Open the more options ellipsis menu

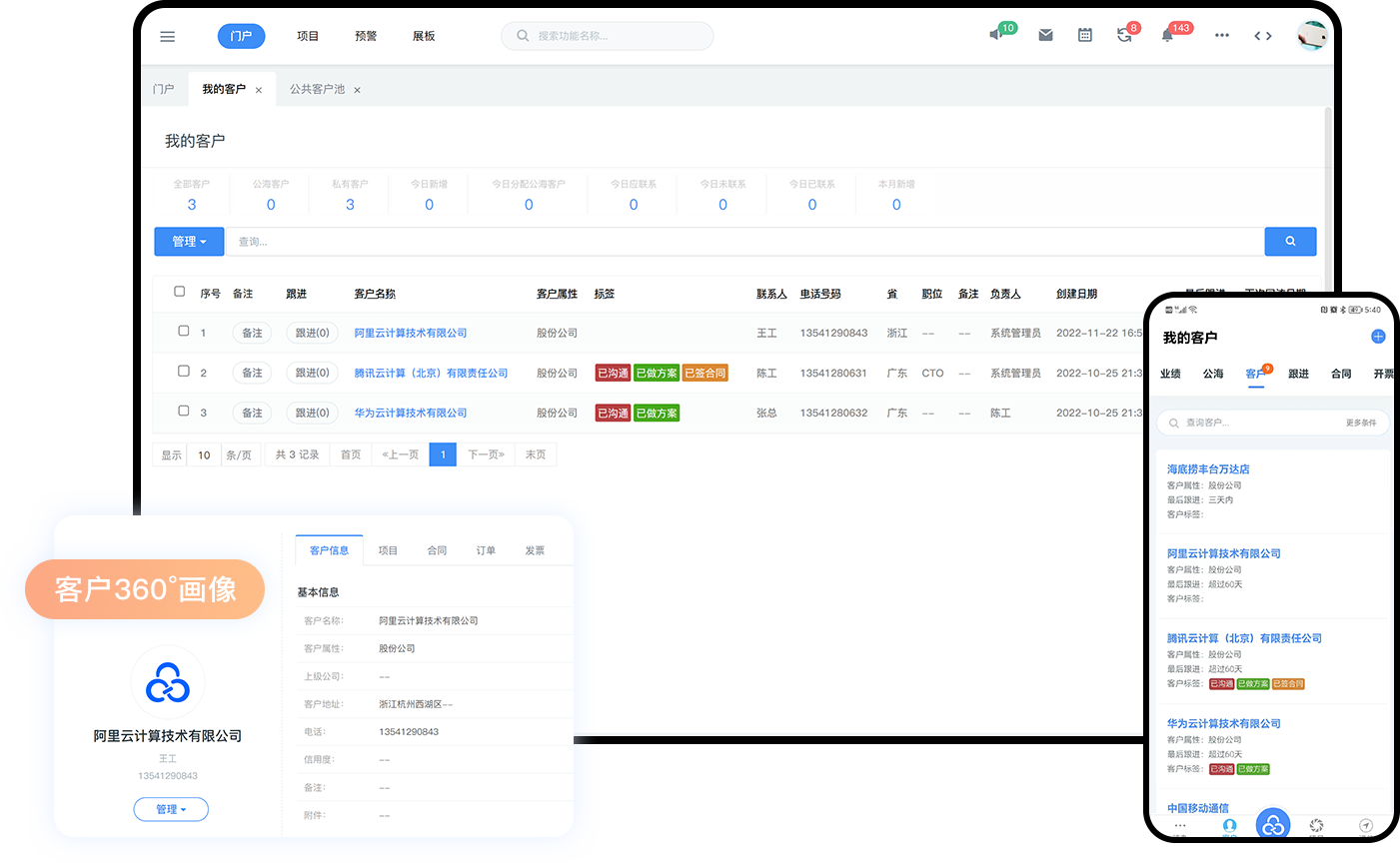[x=1221, y=35]
